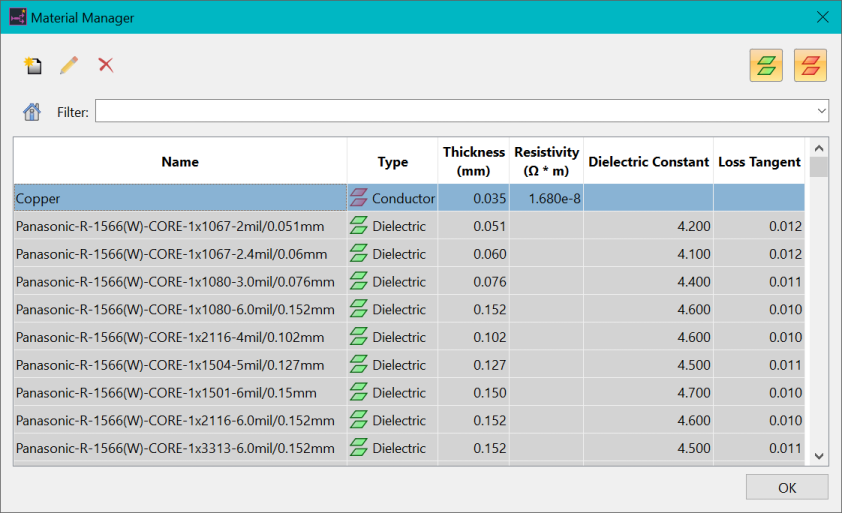
Task: Click Dielectric icon in 1x1080-6.0mil row
Action: point(359,309)
